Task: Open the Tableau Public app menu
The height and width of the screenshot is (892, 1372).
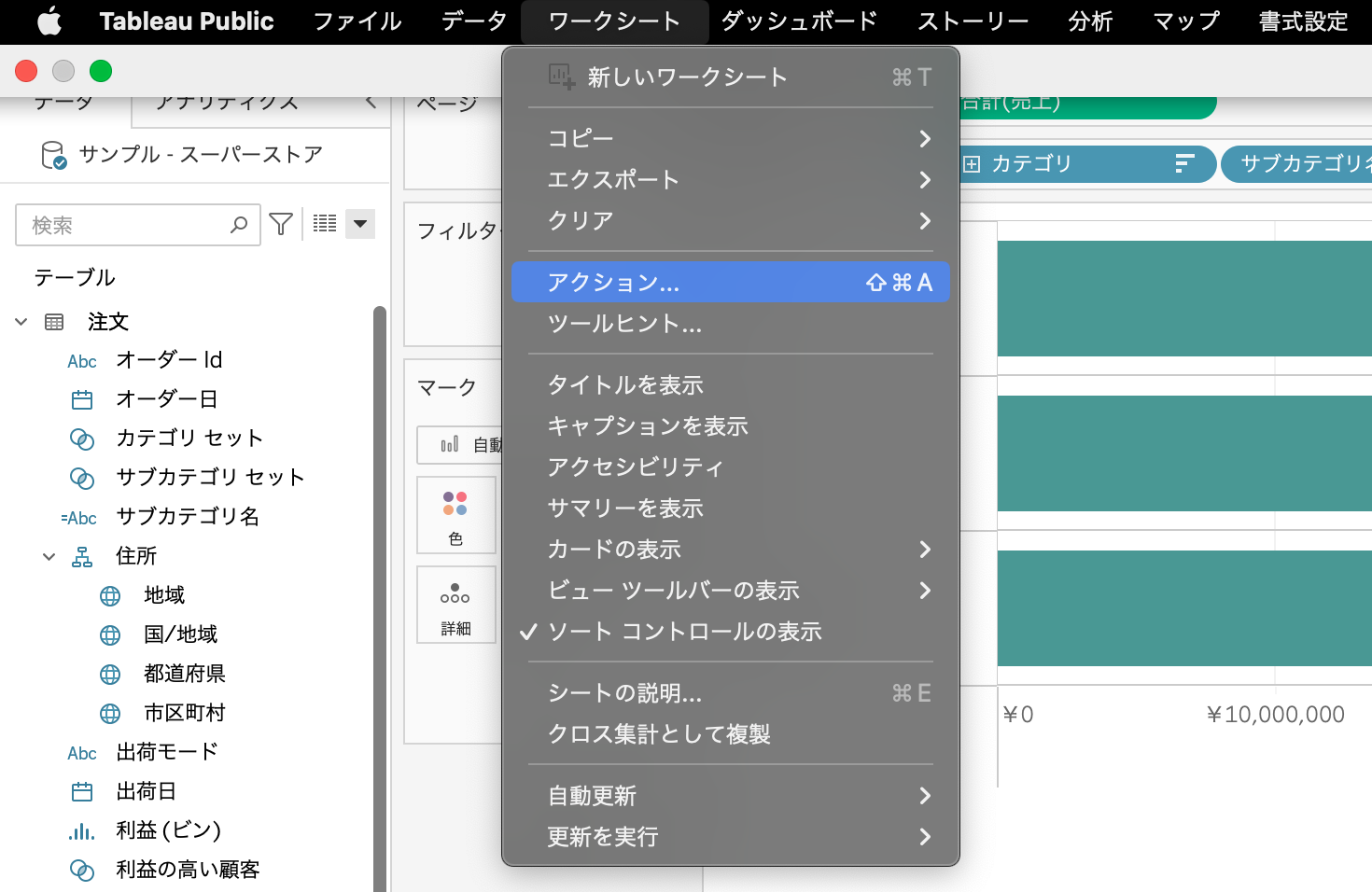Action: click(x=187, y=21)
